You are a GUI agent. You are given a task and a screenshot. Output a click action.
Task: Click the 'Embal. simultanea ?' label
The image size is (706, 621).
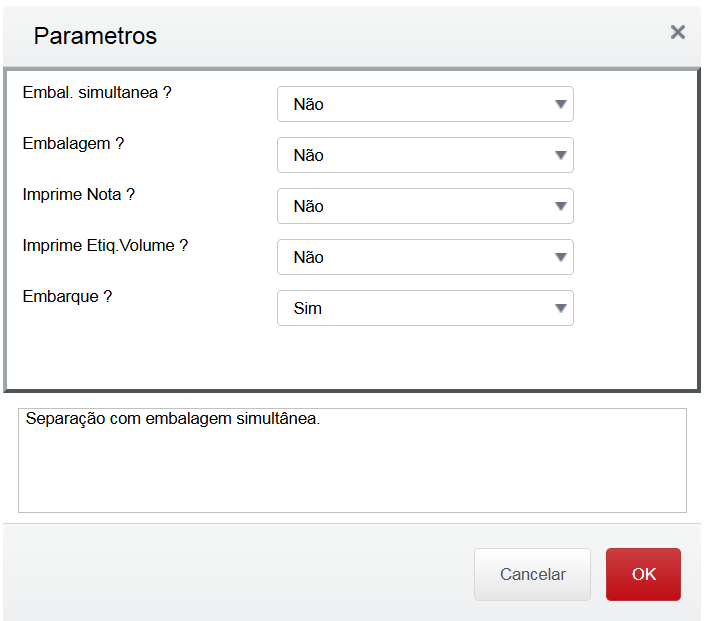(x=97, y=92)
